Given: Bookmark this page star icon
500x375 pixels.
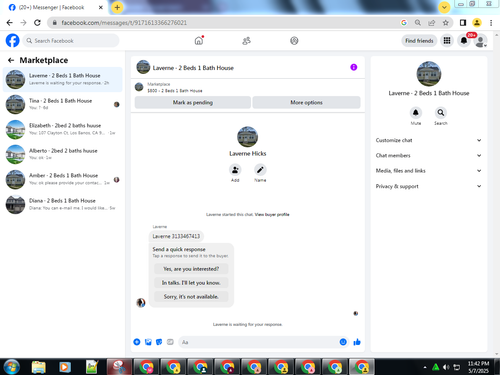Looking at the screenshot, I should [446, 23].
